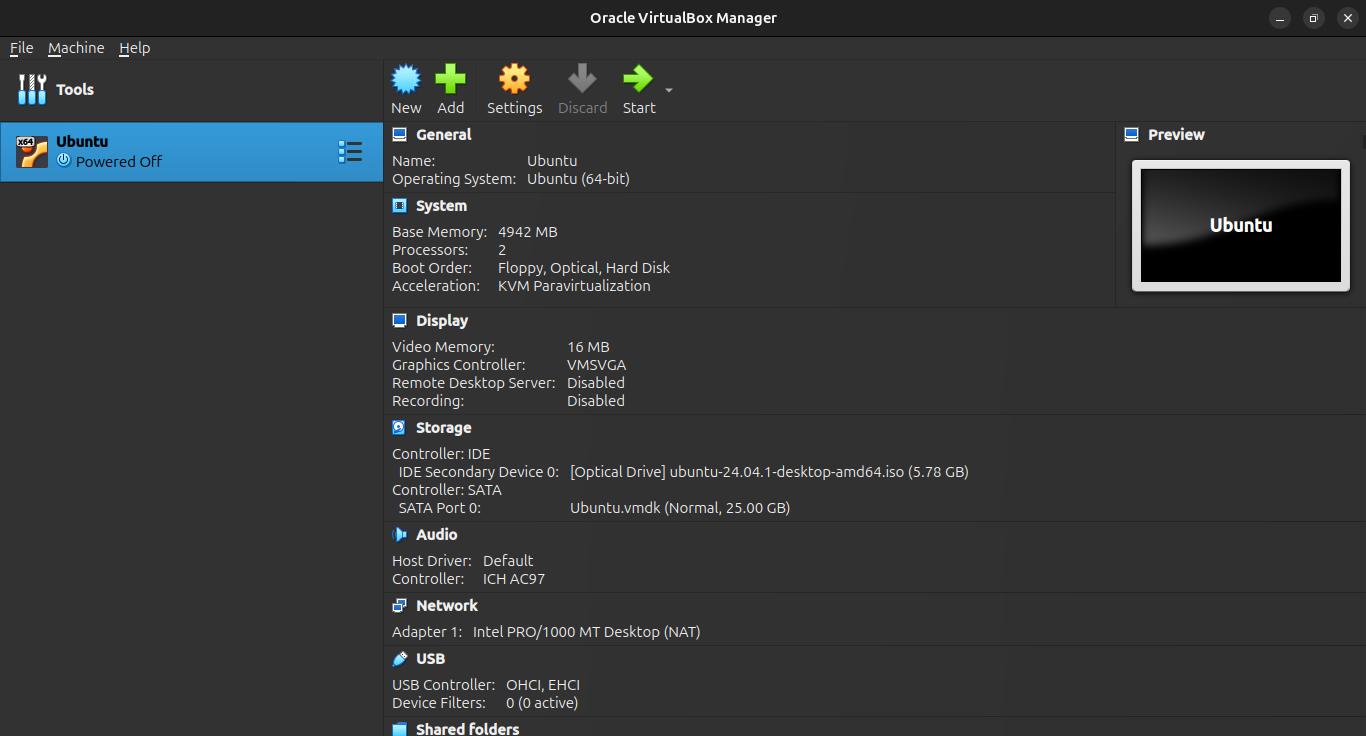
Task: Click the Recording Disabled value
Action: point(596,401)
